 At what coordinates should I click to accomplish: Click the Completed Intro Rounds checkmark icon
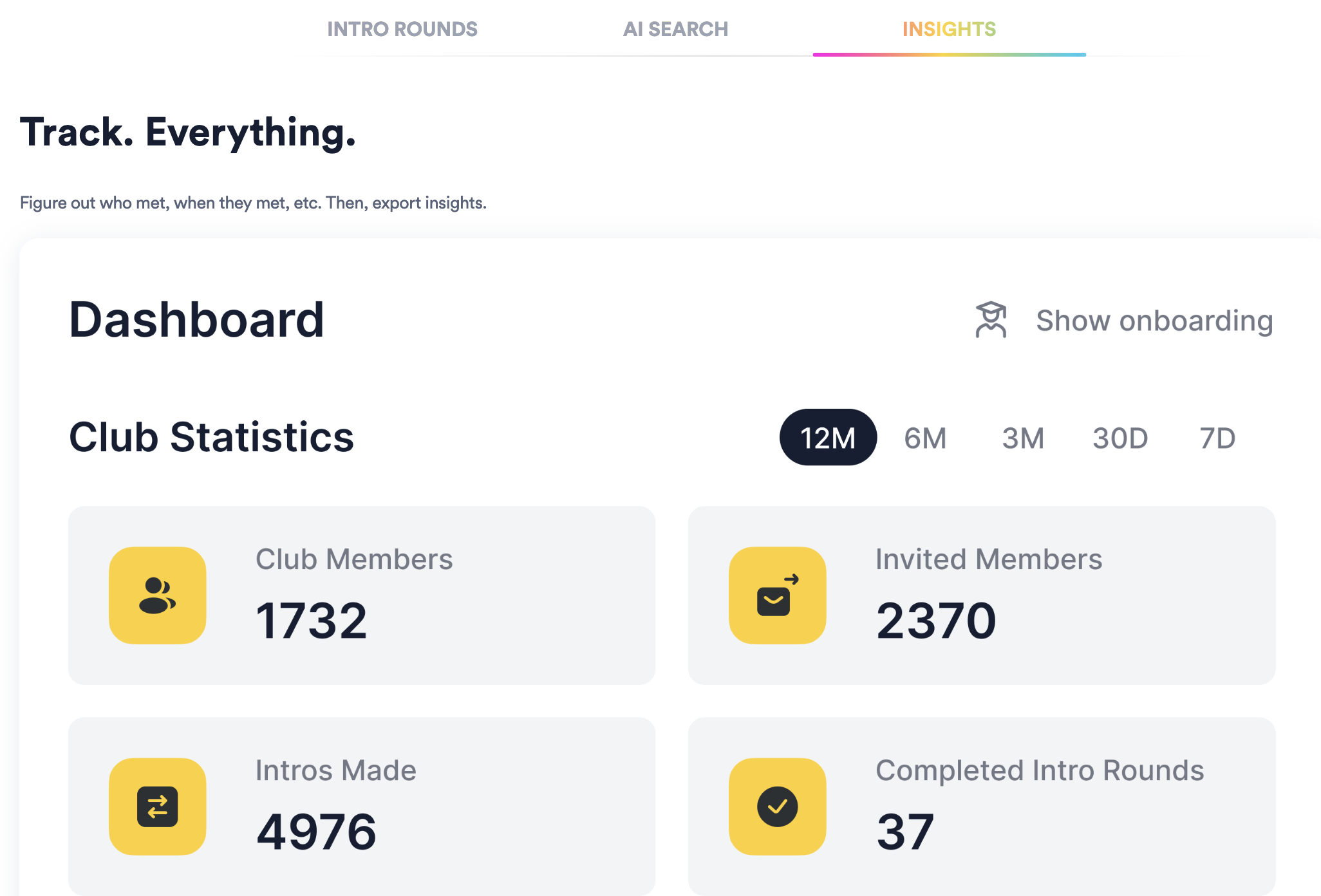click(777, 807)
